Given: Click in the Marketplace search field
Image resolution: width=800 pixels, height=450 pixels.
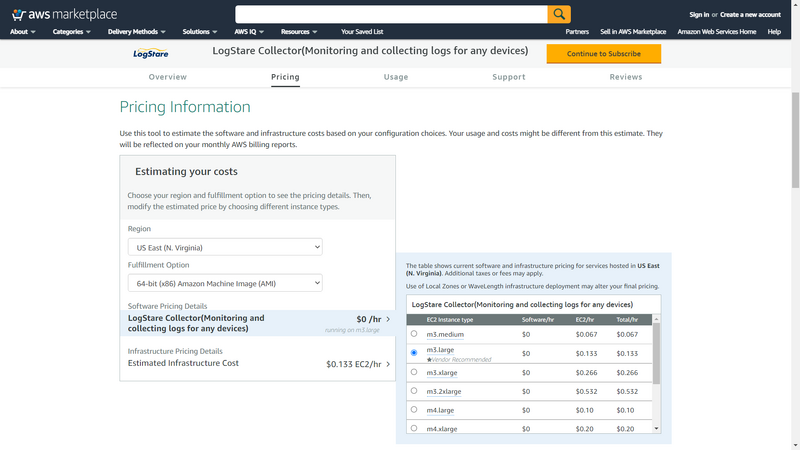Looking at the screenshot, I should (391, 14).
